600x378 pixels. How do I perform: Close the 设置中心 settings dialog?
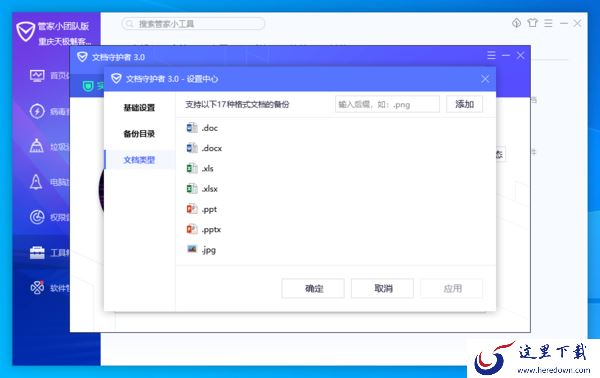click(485, 79)
